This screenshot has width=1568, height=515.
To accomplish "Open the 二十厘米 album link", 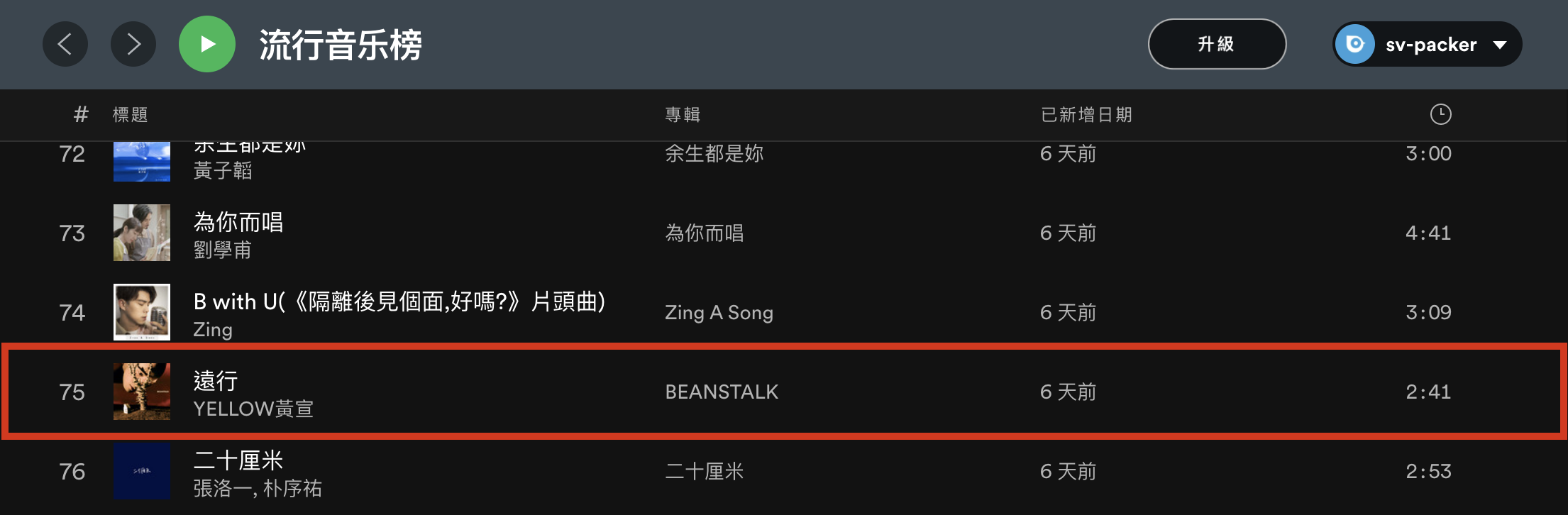I will [x=704, y=472].
